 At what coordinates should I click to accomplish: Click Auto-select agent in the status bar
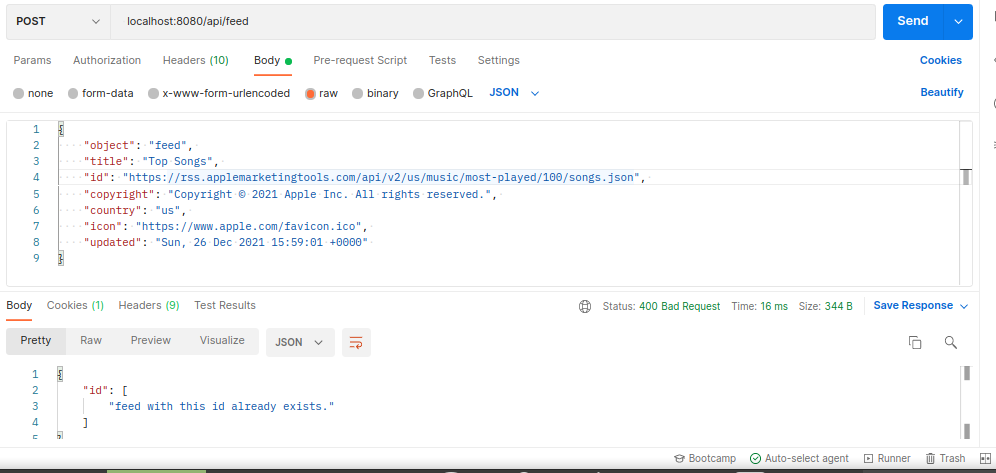coord(799,458)
